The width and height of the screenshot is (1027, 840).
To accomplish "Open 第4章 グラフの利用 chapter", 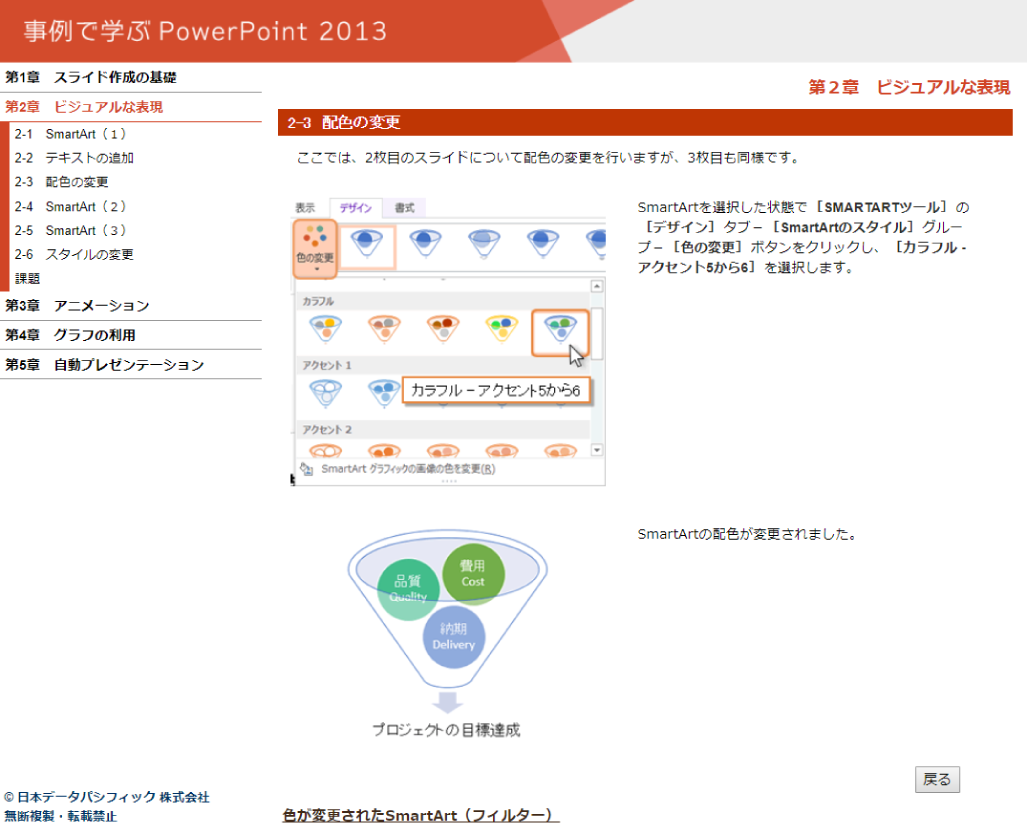I will click(71, 335).
